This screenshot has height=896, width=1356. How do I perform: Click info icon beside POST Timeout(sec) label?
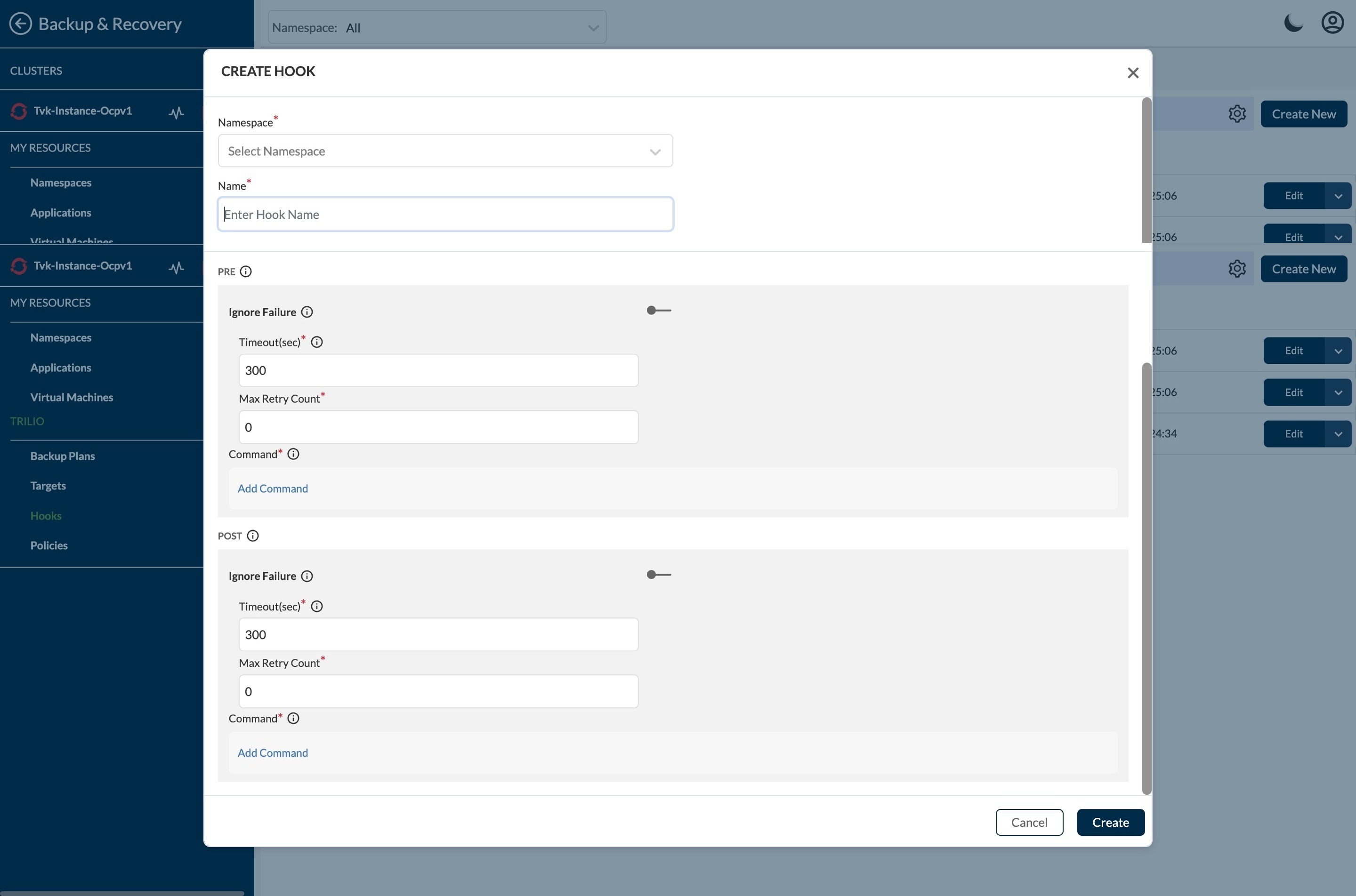(317, 606)
